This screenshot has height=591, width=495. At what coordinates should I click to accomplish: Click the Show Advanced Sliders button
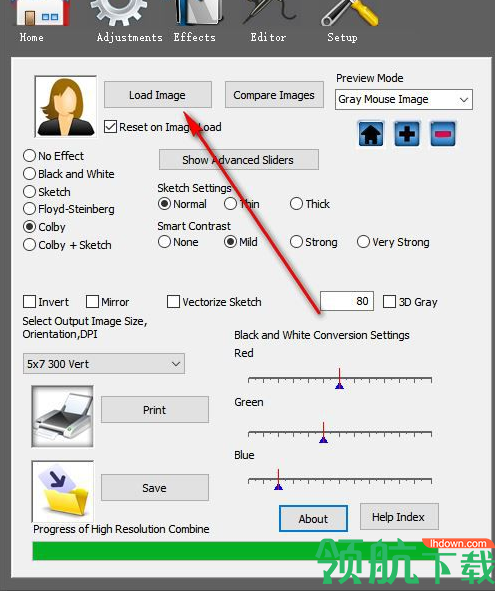(x=239, y=160)
